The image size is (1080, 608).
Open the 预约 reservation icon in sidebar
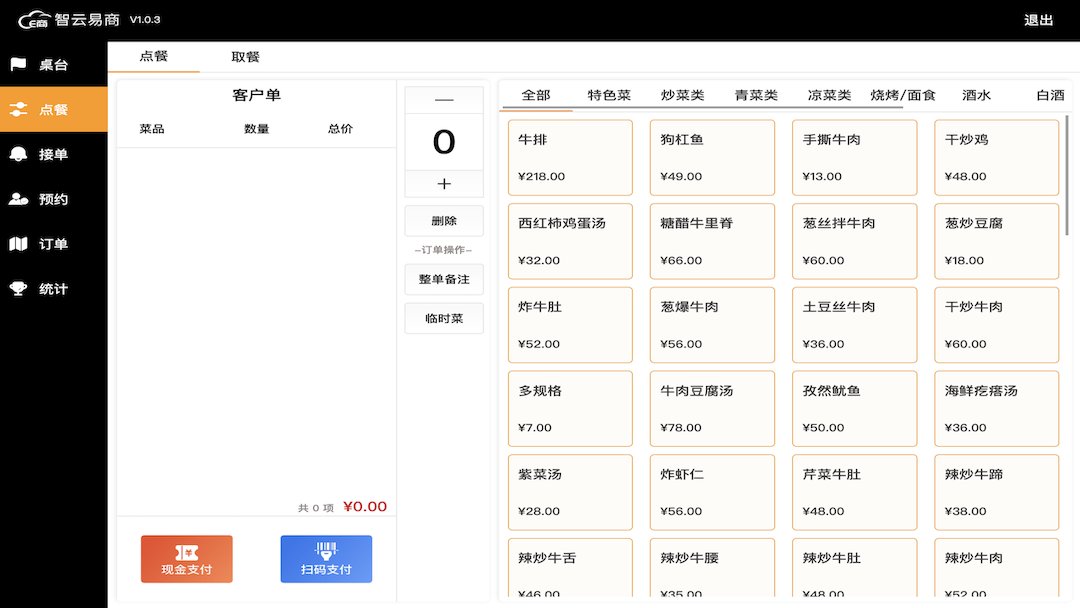[19, 199]
